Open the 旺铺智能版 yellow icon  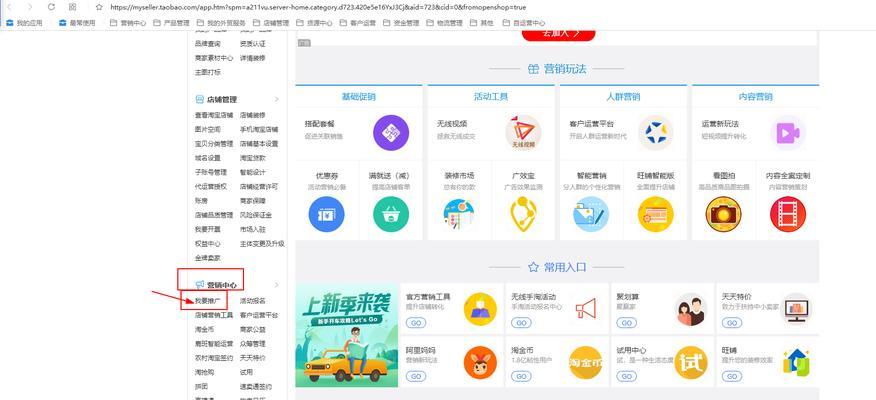pyautogui.click(x=655, y=214)
